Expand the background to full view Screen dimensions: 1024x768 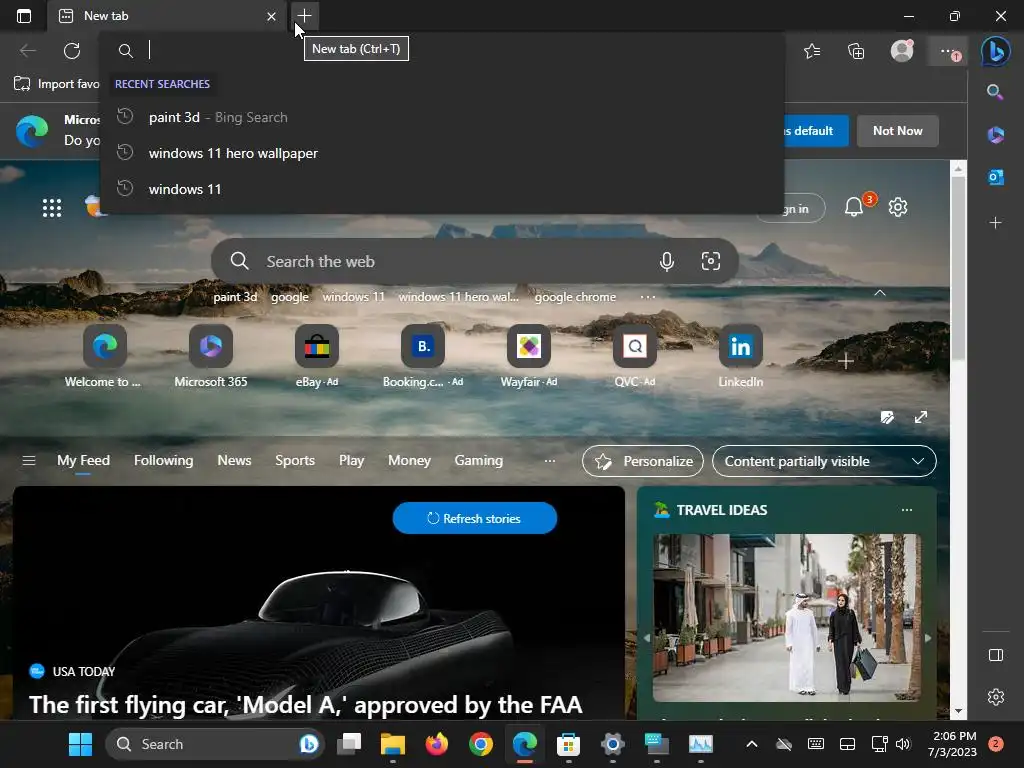[x=921, y=417]
